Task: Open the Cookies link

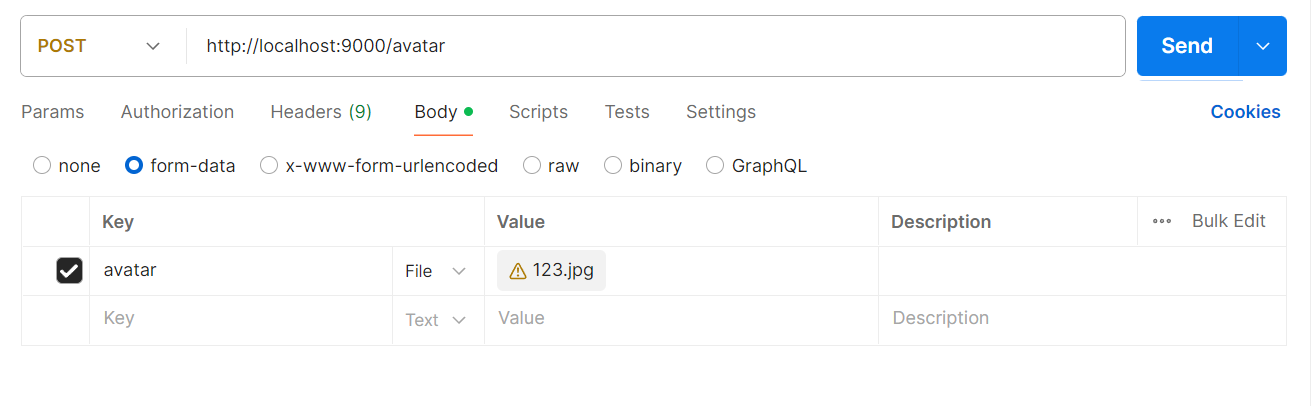Action: click(1245, 112)
